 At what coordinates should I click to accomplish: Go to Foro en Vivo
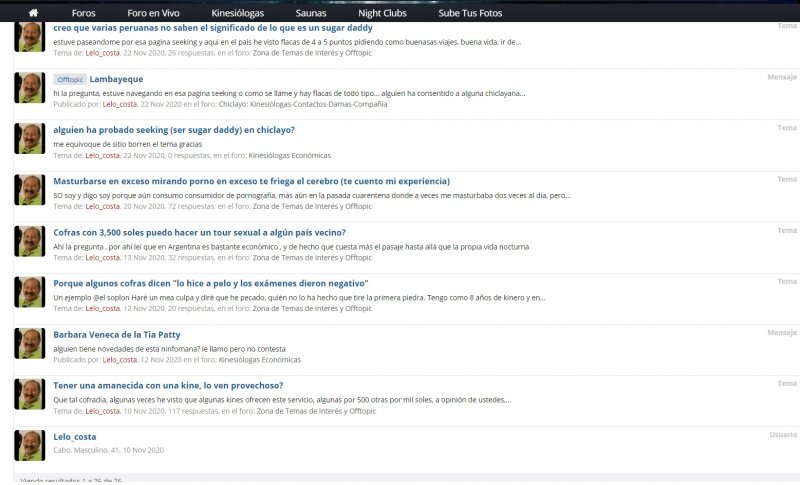pos(153,13)
